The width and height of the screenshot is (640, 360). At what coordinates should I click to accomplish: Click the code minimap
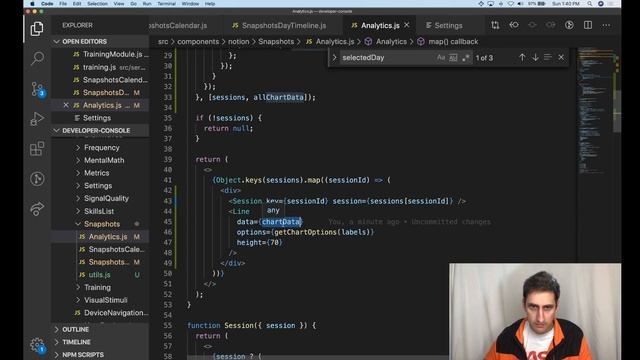click(595, 110)
